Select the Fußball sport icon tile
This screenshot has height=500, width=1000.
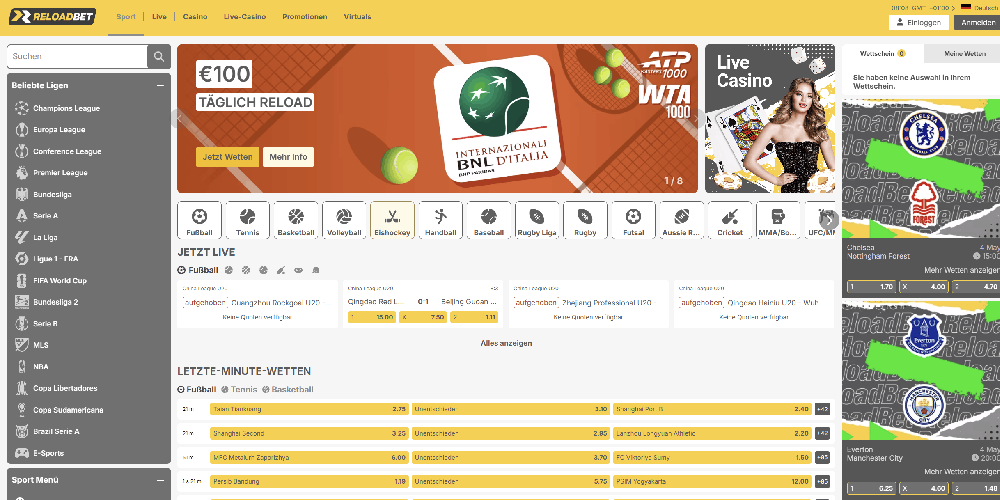click(x=200, y=221)
